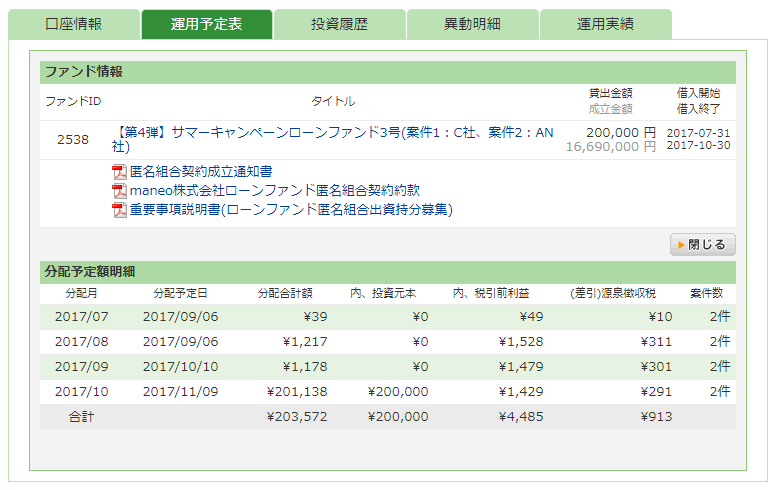774x490 pixels.
Task: Open the 匿名組合契約成立通知書 link
Action: [x=201, y=172]
